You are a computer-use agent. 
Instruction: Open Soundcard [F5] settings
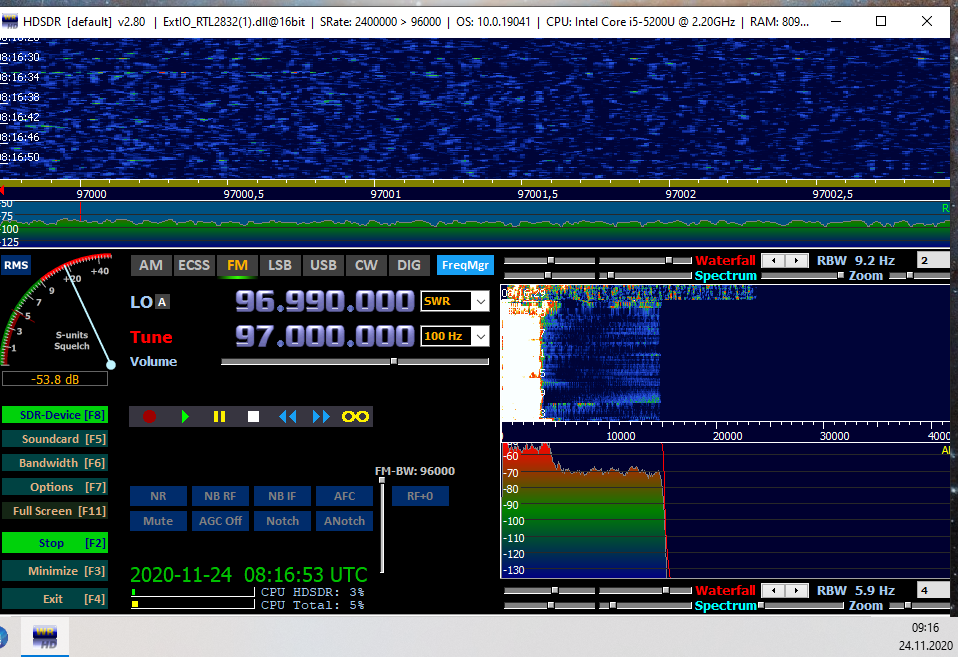tap(55, 439)
